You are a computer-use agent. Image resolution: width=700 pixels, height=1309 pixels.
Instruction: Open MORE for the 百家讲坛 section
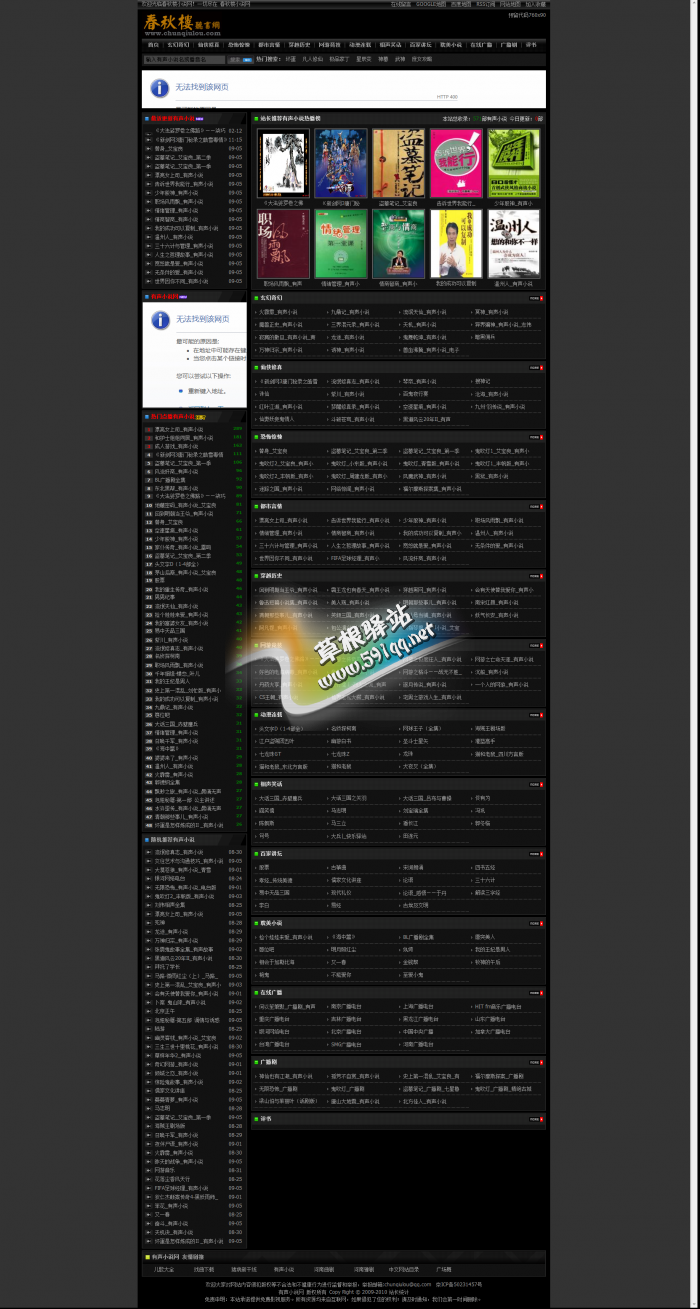[x=535, y=853]
